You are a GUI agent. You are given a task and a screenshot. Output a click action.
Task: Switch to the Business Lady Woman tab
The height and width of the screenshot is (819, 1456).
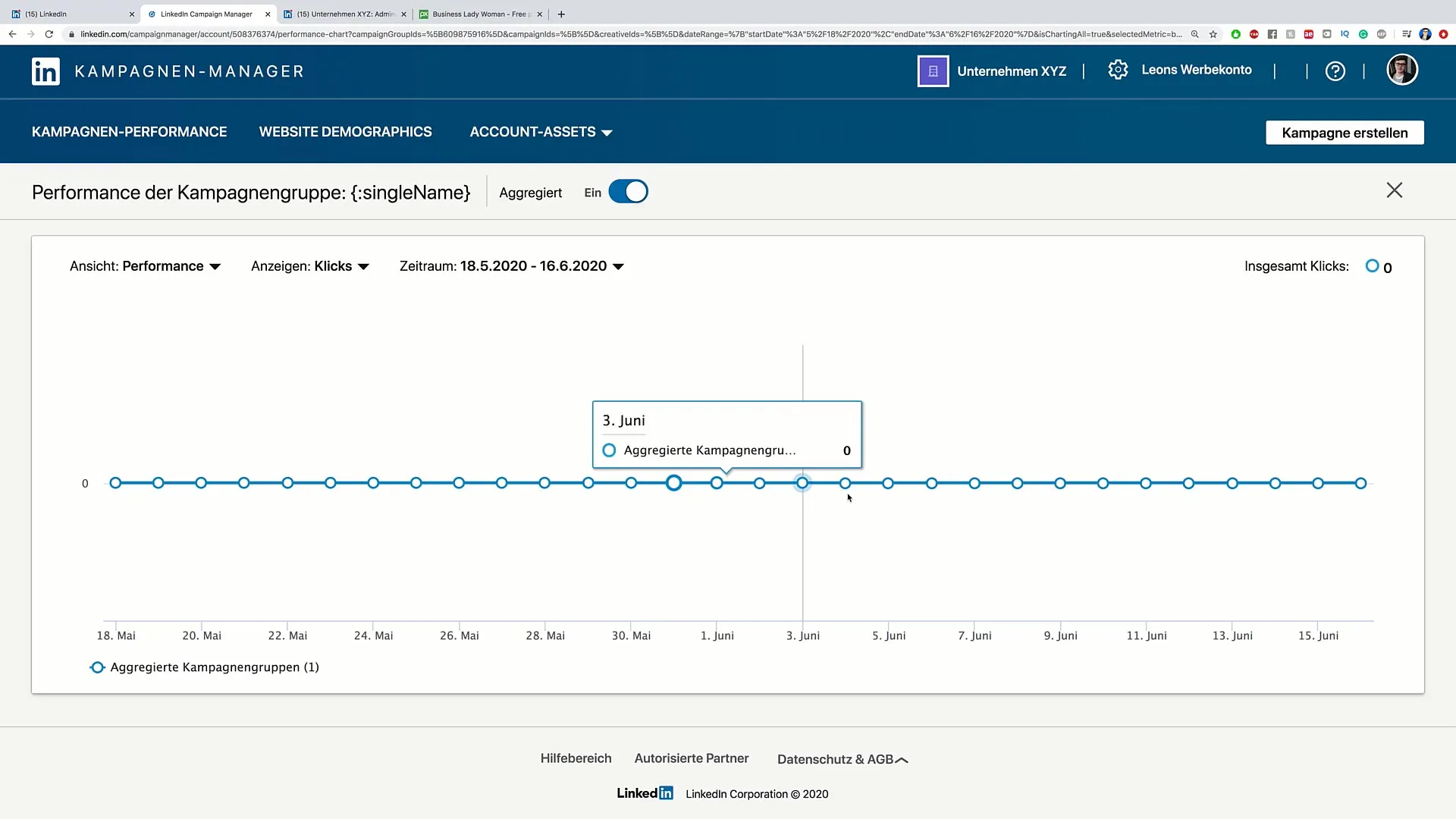(x=479, y=14)
